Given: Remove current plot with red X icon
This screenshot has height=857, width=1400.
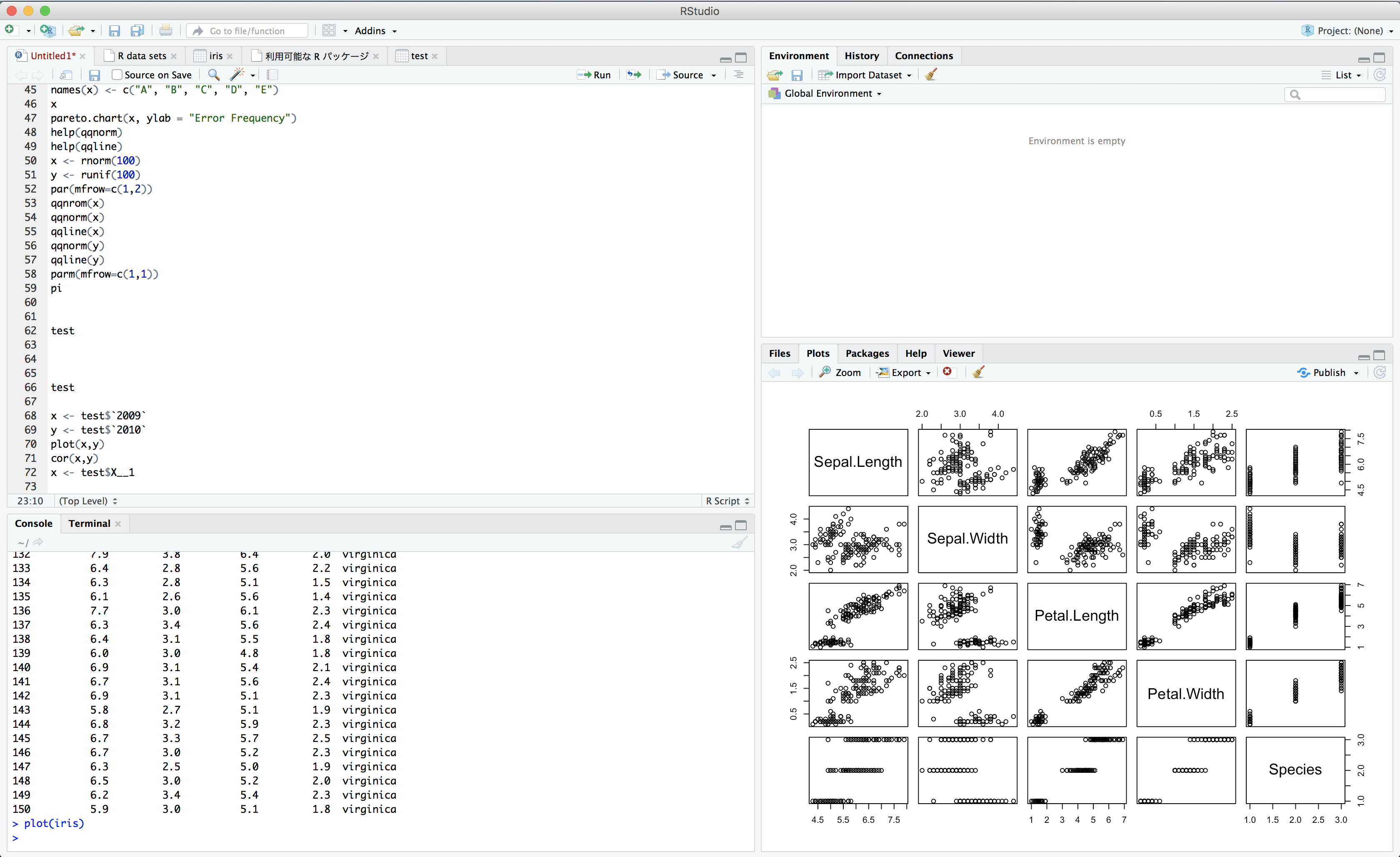Looking at the screenshot, I should [947, 372].
